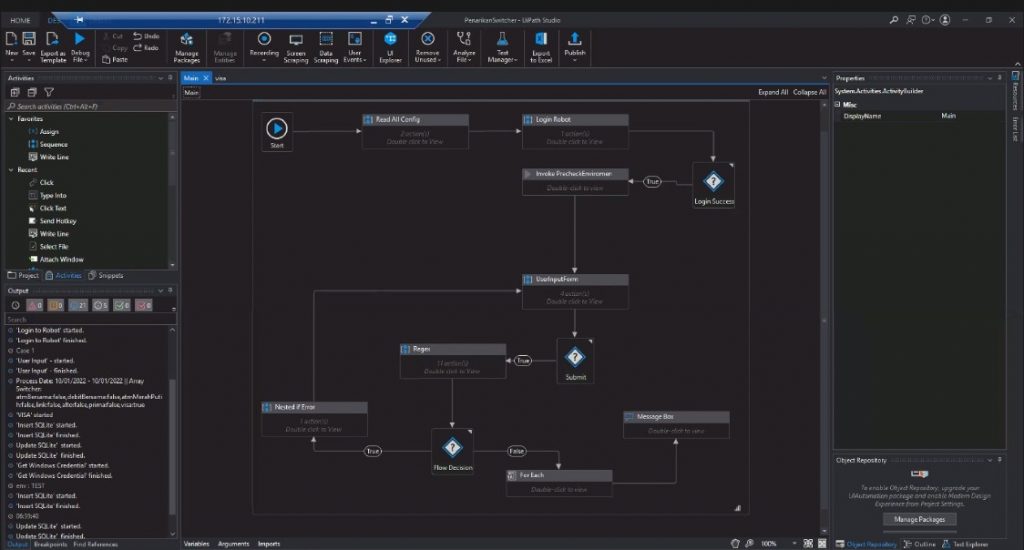
Task: Open the Imports panel
Action: click(x=269, y=543)
